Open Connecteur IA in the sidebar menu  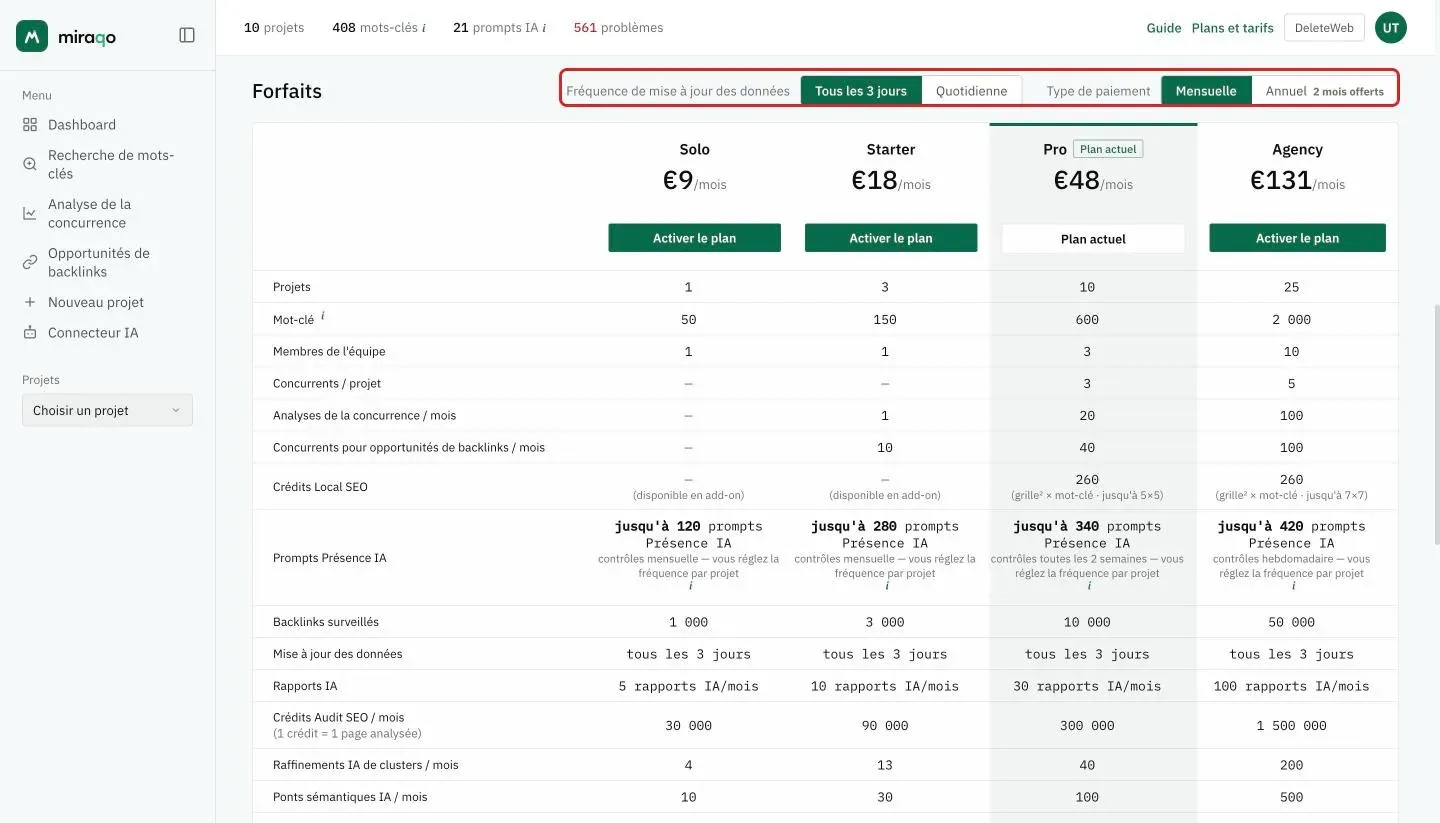tap(92, 332)
